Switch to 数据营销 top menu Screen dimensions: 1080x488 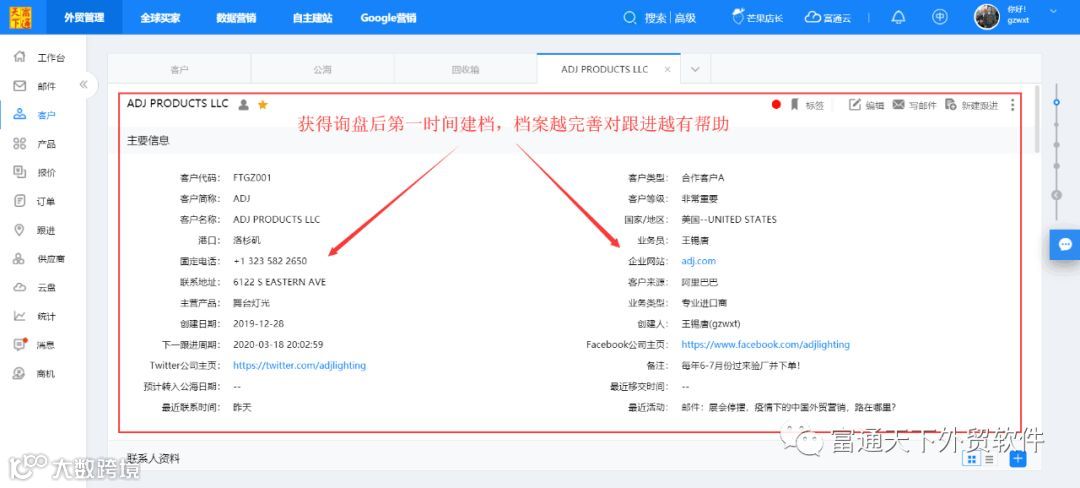(x=236, y=18)
